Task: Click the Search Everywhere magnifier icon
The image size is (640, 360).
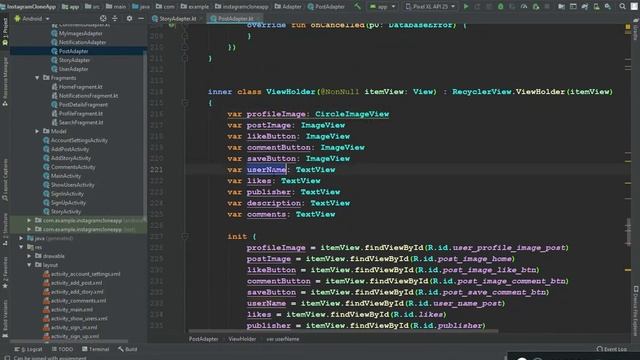Action: [x=622, y=7]
